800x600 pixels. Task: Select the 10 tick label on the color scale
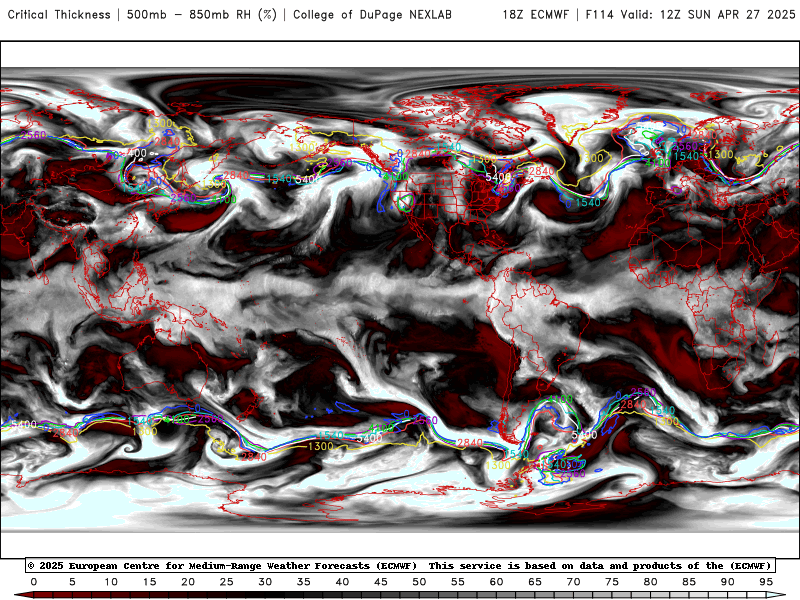[111, 582]
